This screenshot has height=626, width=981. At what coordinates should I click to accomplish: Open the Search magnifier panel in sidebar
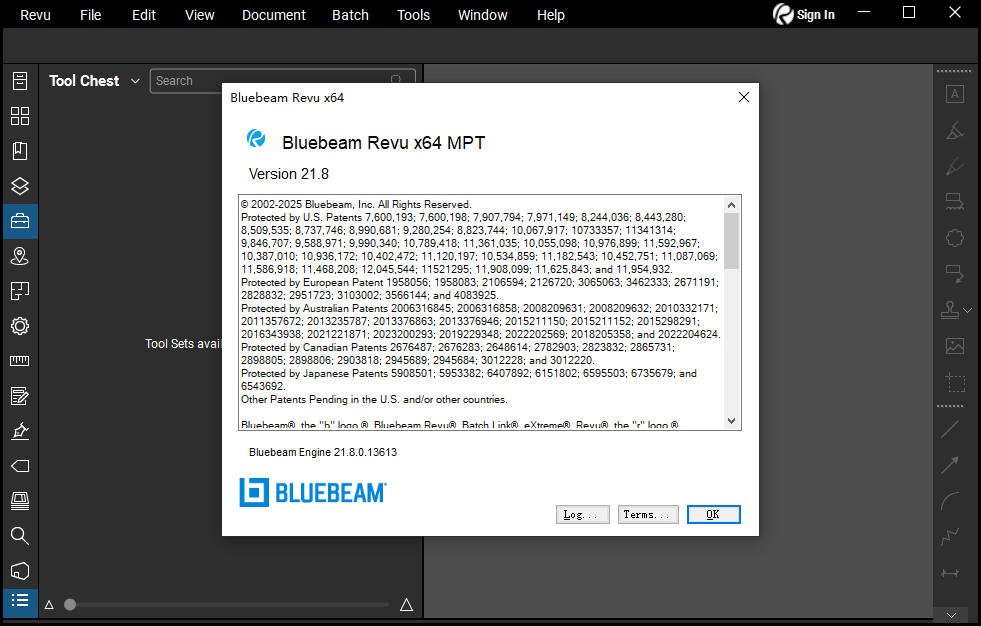(20, 536)
